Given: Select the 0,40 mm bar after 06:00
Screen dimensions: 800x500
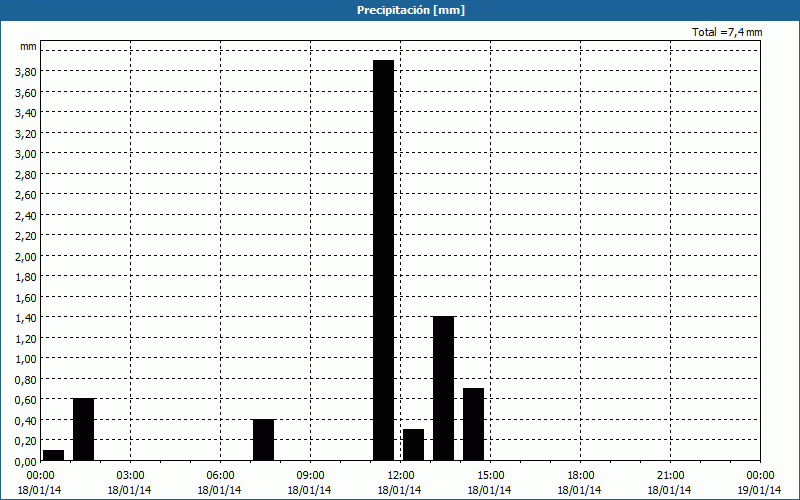Looking at the screenshot, I should click(x=263, y=440).
